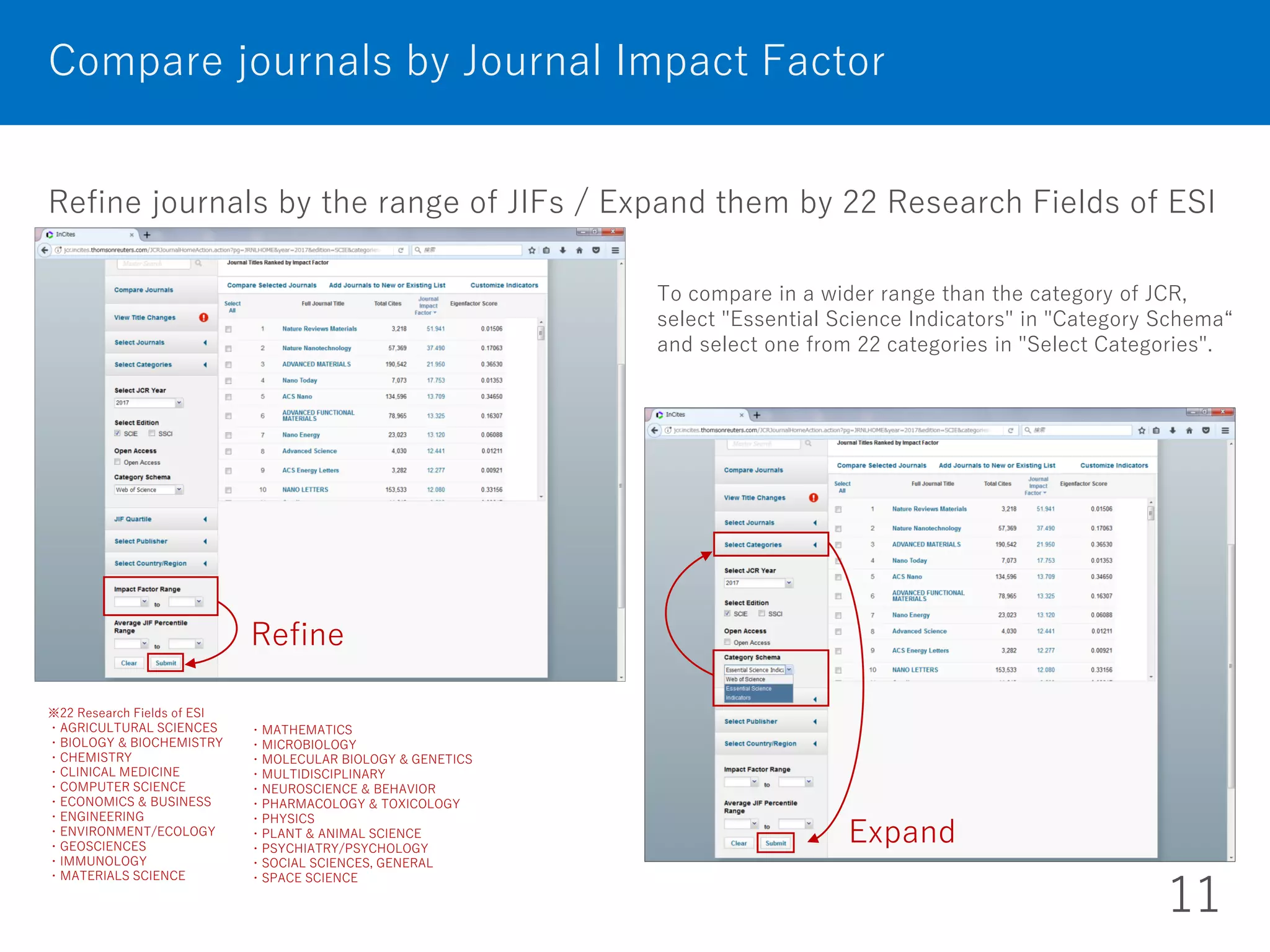Viewport: 1270px width, 952px height.
Task: Click the red alert icon beside View Title Changes in Refine window
Action: (x=203, y=317)
